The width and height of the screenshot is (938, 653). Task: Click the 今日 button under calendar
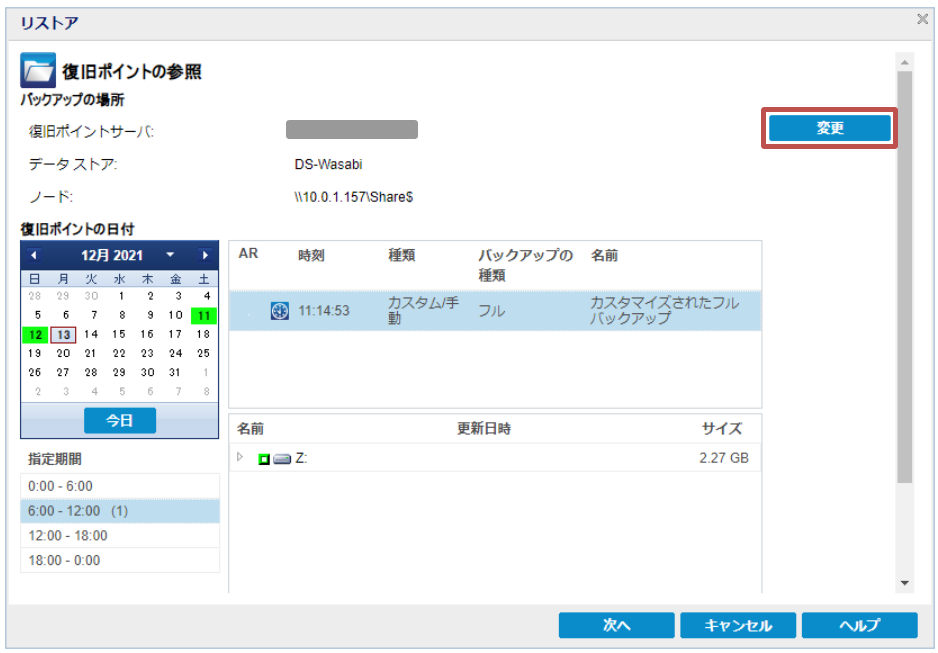(x=120, y=421)
